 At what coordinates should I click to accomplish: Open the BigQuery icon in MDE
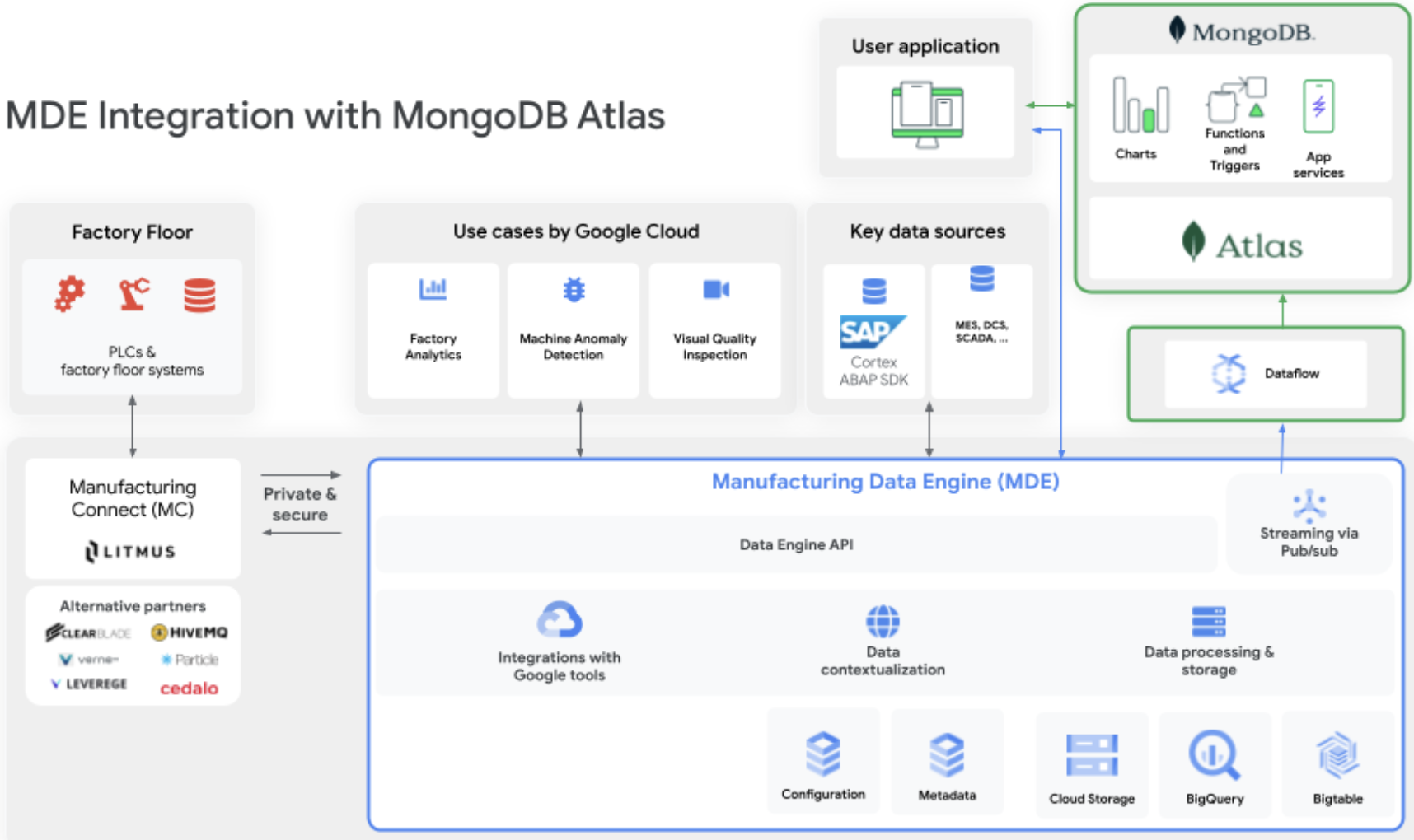coord(1214,754)
